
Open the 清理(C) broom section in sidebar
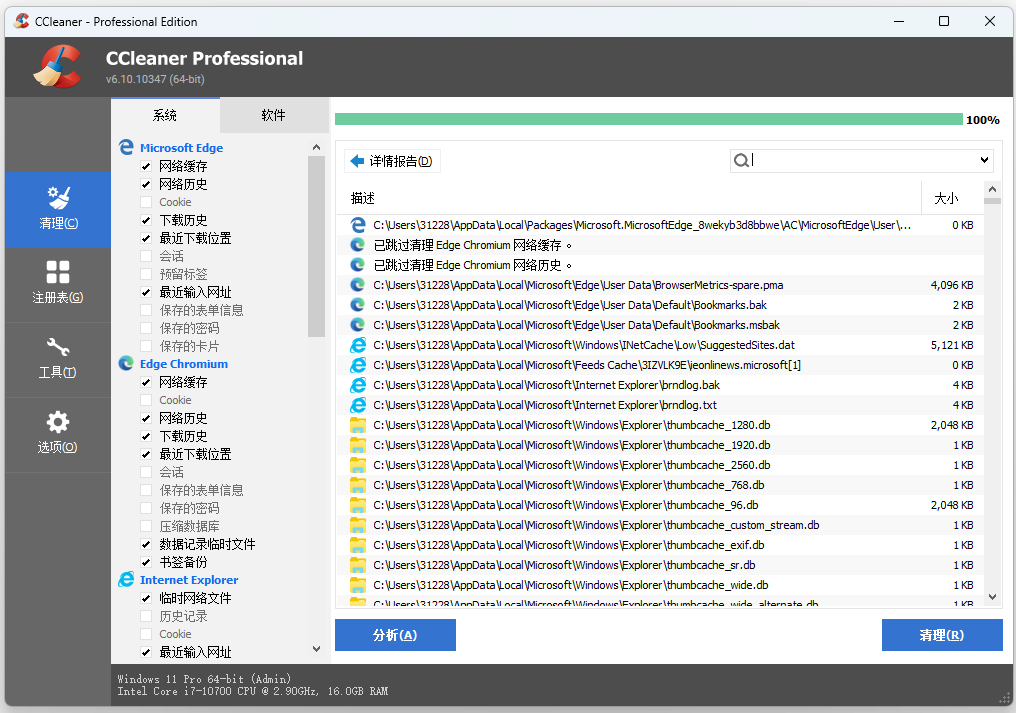pyautogui.click(x=58, y=210)
